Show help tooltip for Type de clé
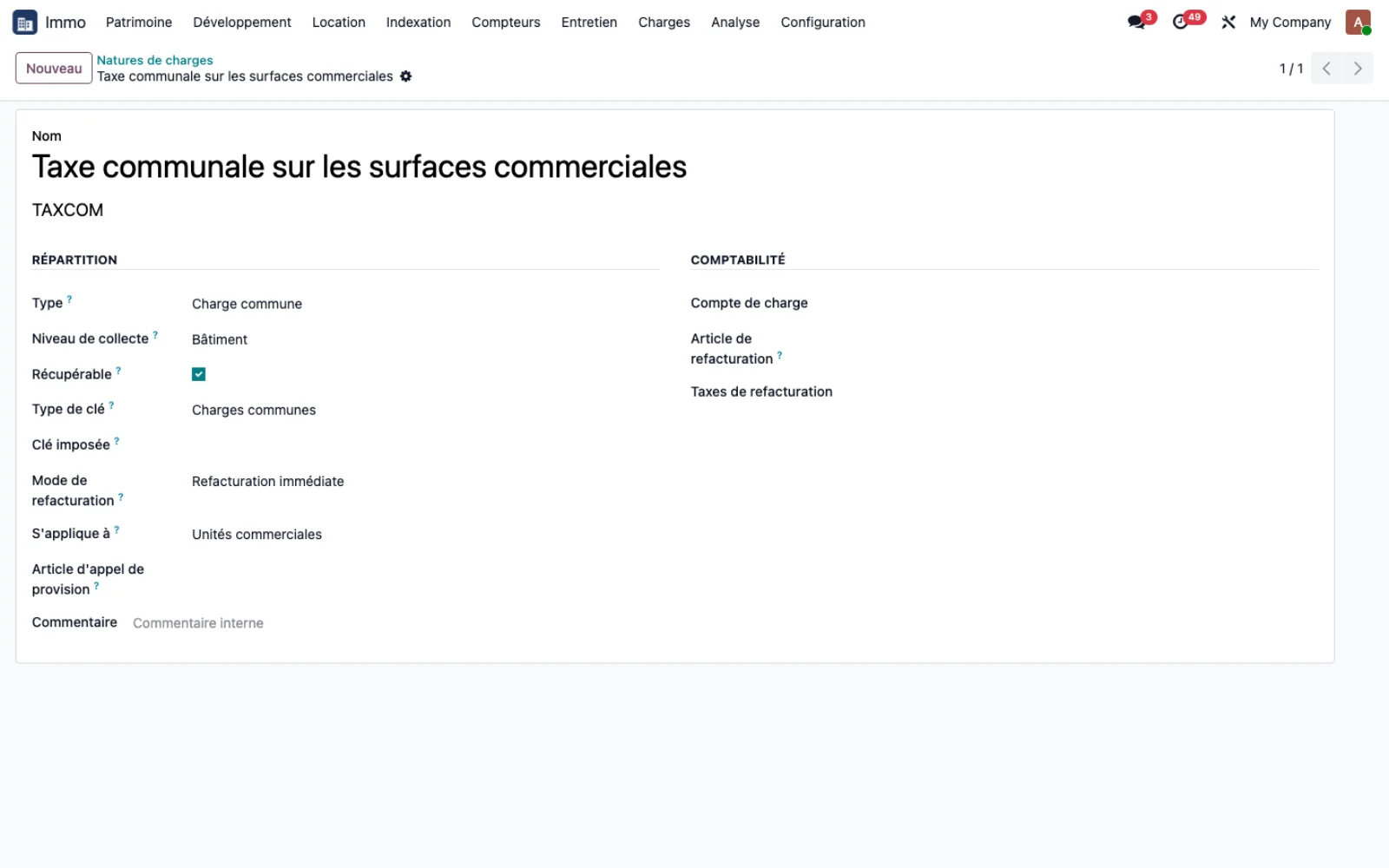1389x868 pixels. pyautogui.click(x=111, y=404)
